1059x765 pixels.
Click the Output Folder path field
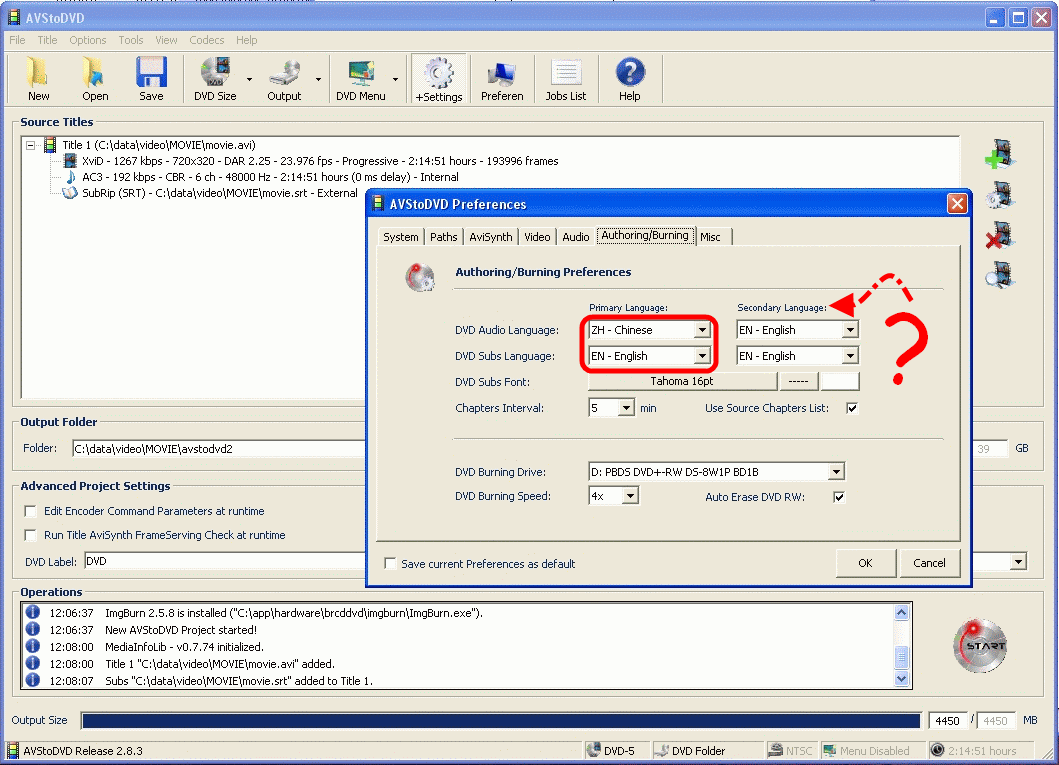tap(219, 449)
